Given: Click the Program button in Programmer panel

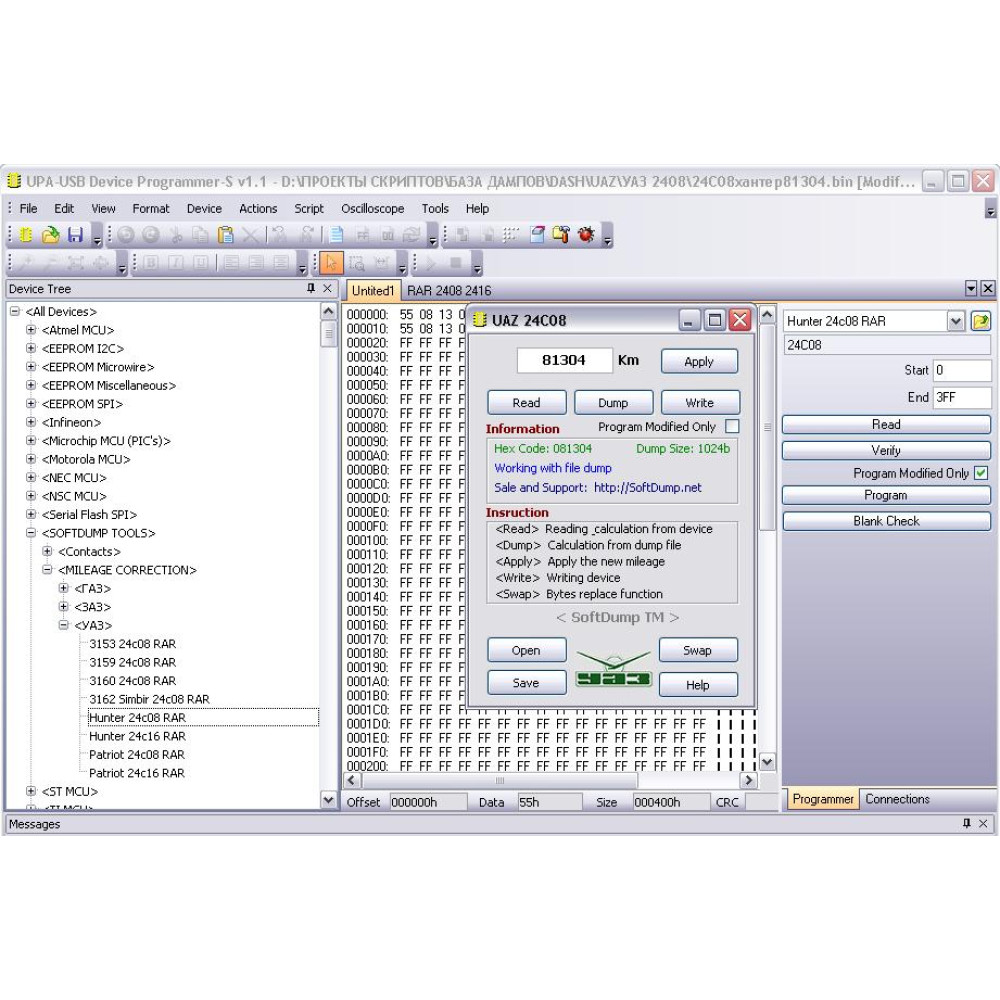Looking at the screenshot, I should click(886, 495).
